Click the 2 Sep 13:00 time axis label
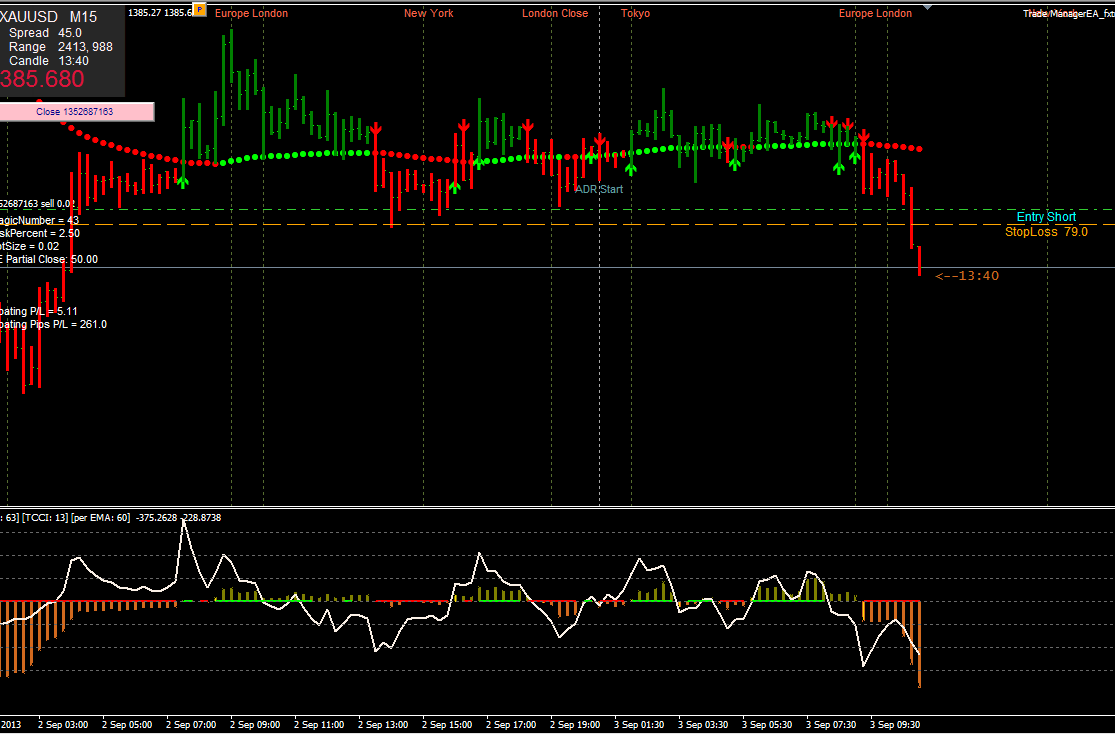This screenshot has width=1115, height=735. point(383,725)
